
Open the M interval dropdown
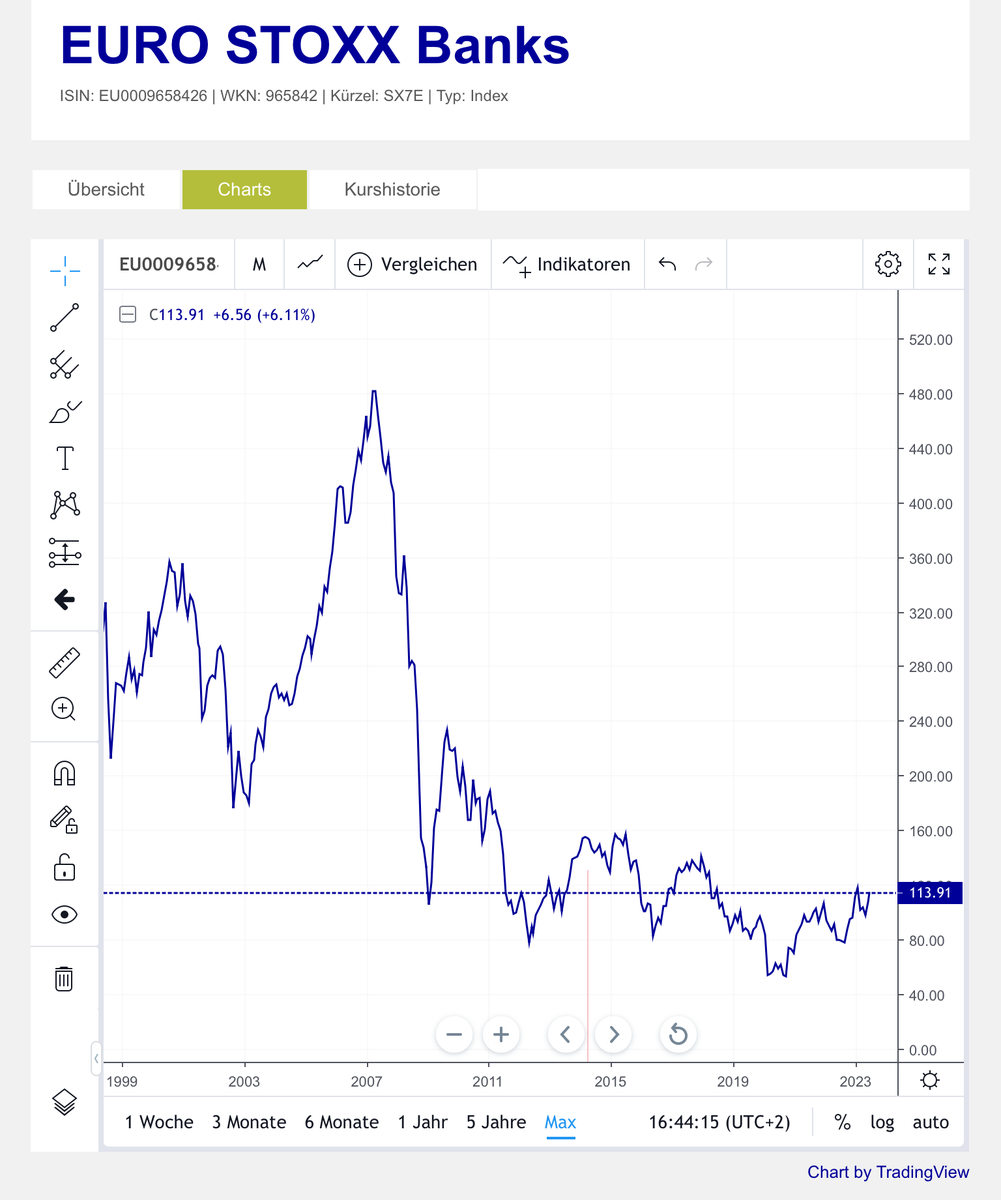[259, 264]
